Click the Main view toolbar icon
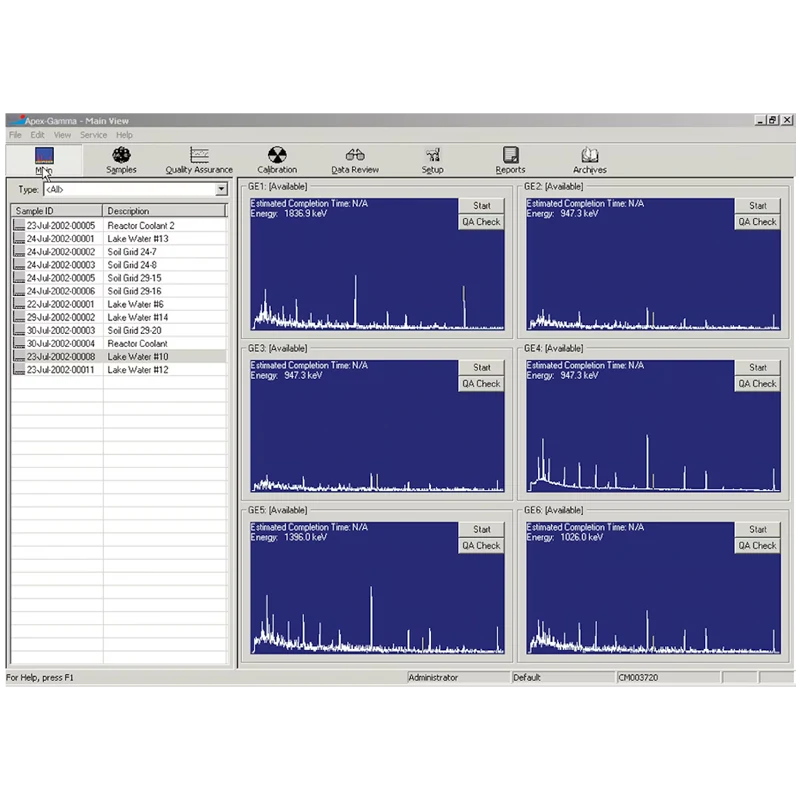 pyautogui.click(x=44, y=157)
